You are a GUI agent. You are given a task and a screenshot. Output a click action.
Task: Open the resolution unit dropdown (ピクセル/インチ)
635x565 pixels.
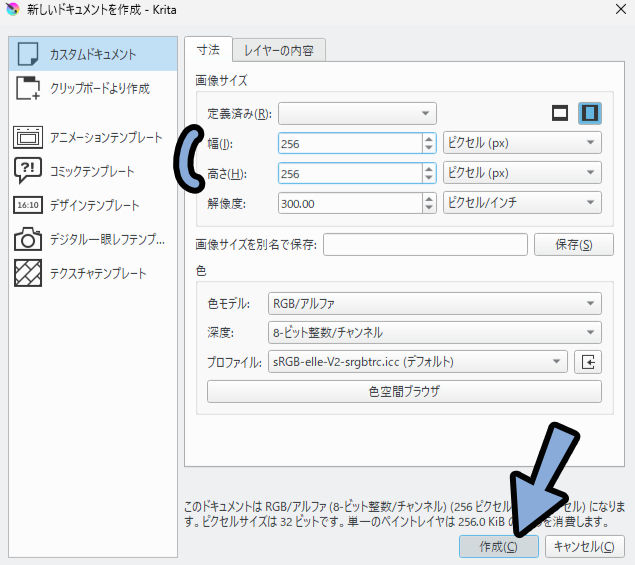click(522, 203)
